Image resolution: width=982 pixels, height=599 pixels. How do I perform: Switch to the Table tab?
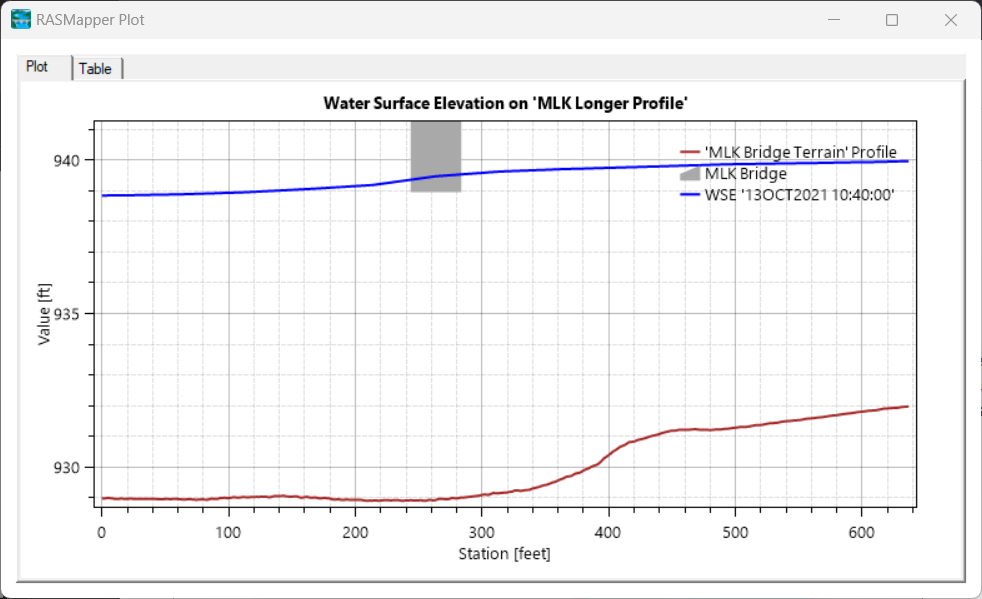[x=96, y=69]
